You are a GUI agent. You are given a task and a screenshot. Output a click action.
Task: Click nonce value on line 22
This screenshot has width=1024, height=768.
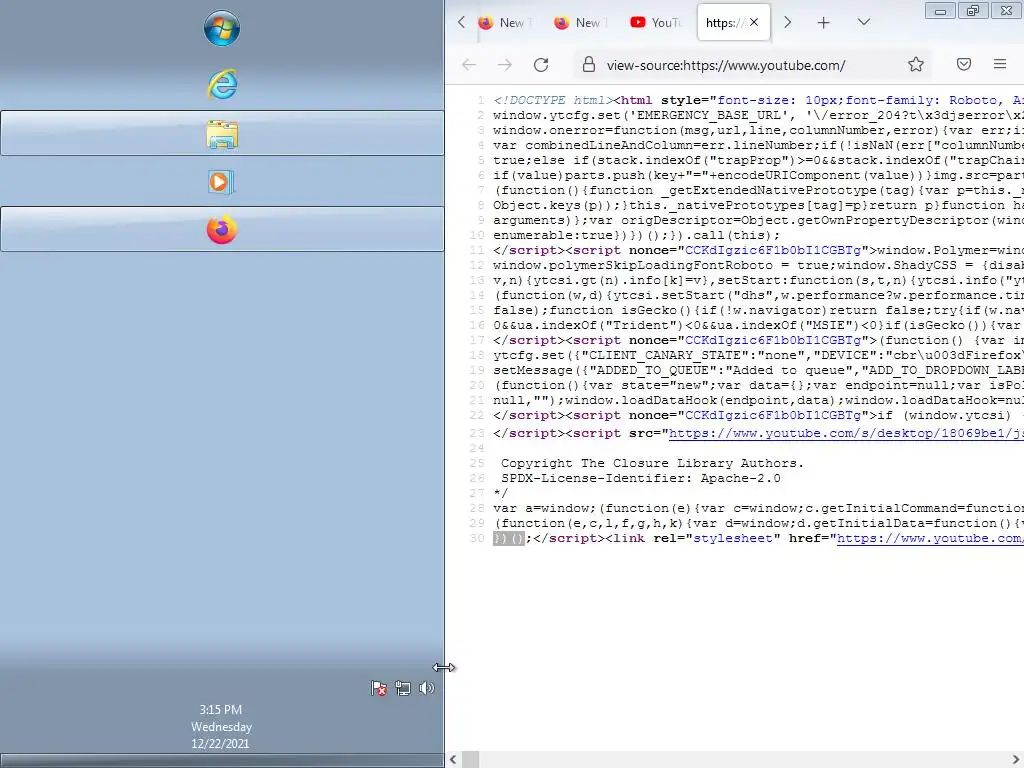(773, 415)
